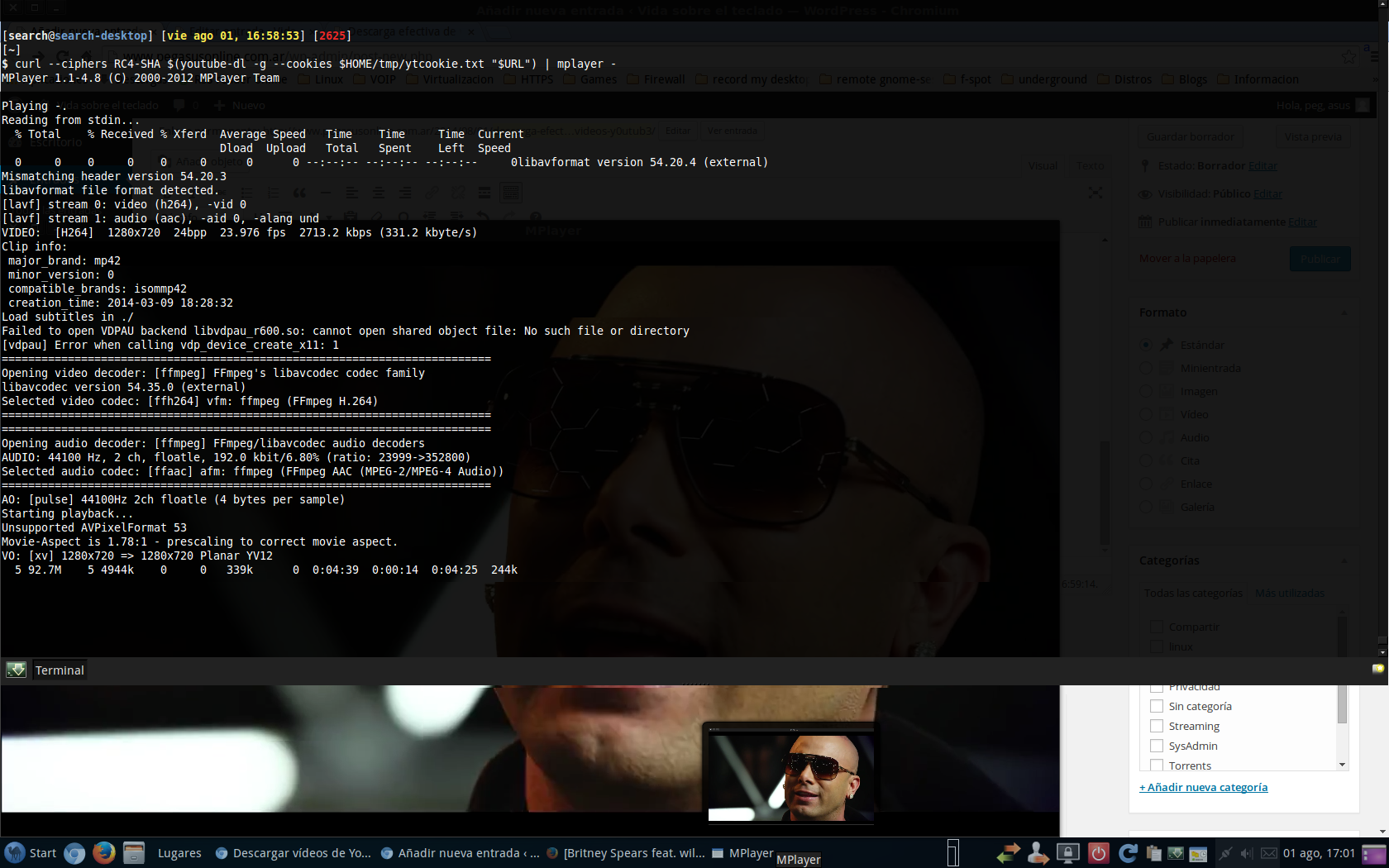Click the Terminal panel icon
The image size is (1389, 868).
click(17, 670)
